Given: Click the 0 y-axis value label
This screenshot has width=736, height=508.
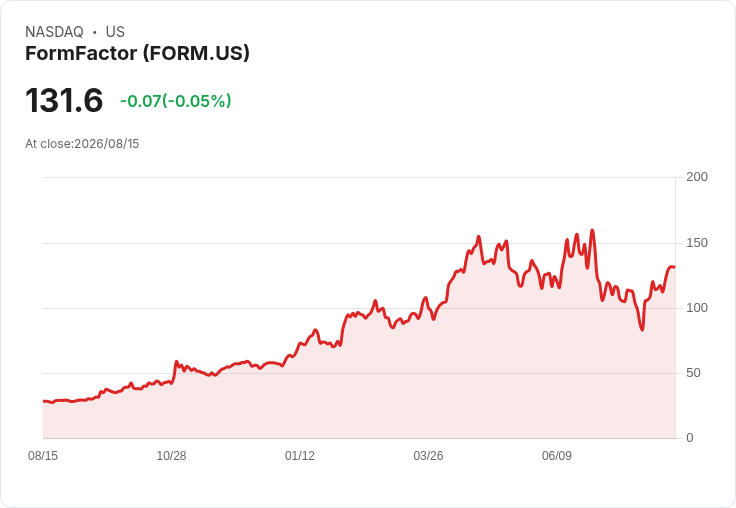Looking at the screenshot, I should coord(690,438).
